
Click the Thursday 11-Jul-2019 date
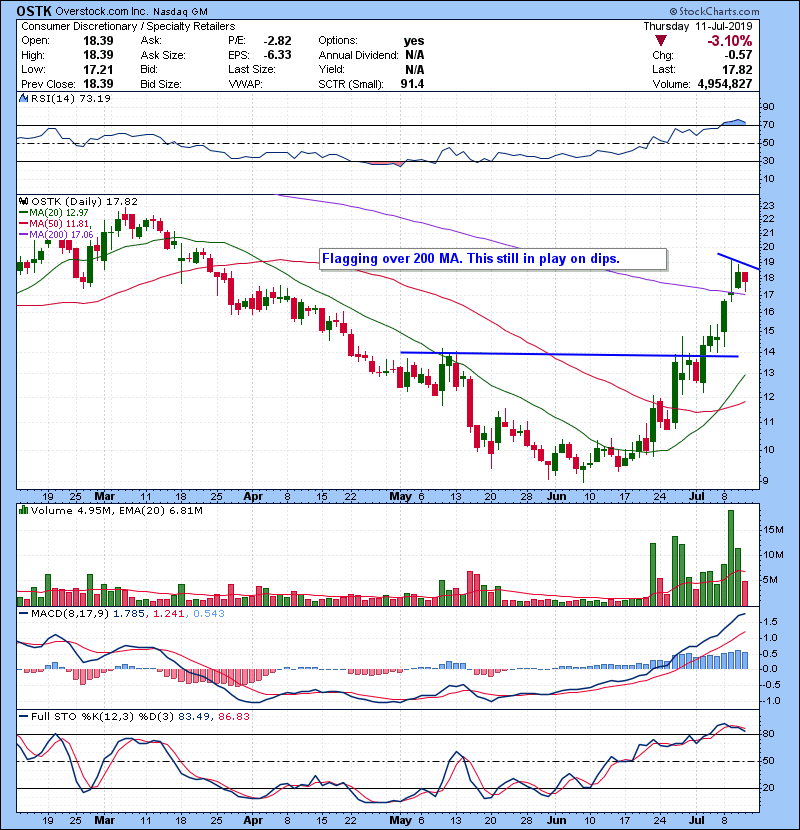[x=698, y=26]
